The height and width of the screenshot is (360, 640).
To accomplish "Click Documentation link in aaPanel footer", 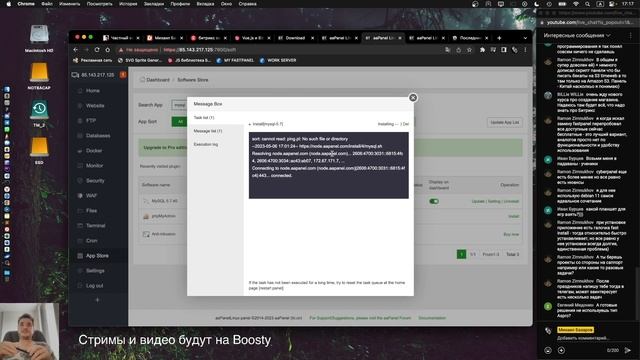I will (x=432, y=318).
